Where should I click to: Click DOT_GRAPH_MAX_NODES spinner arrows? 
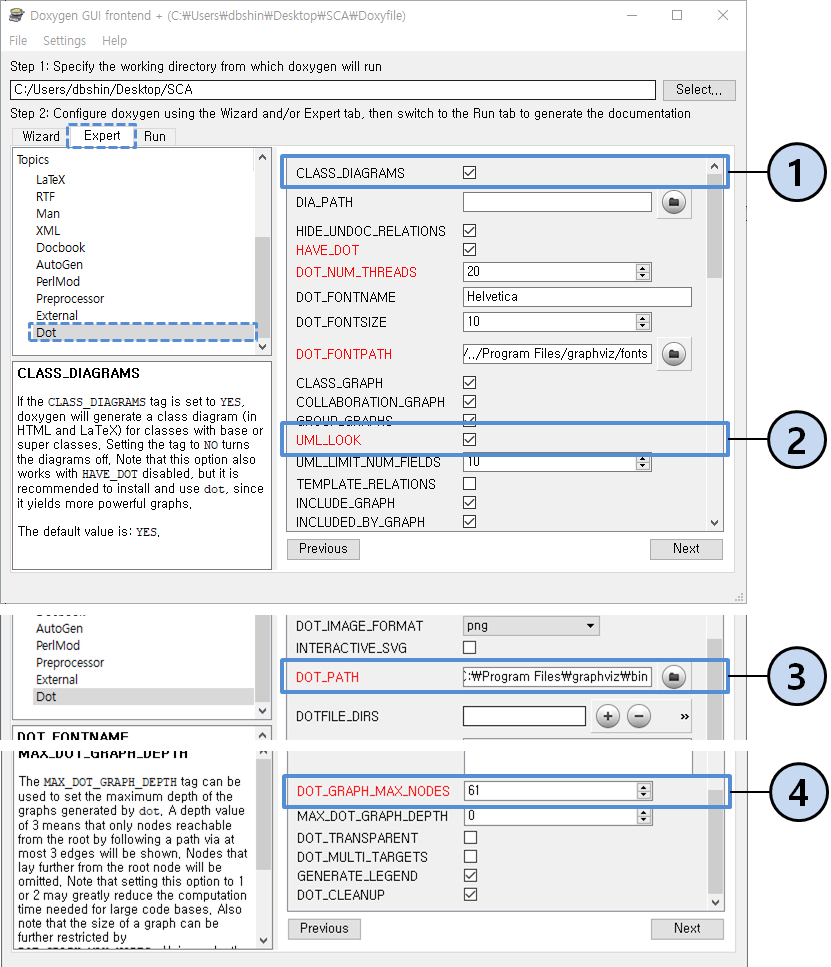[x=643, y=791]
